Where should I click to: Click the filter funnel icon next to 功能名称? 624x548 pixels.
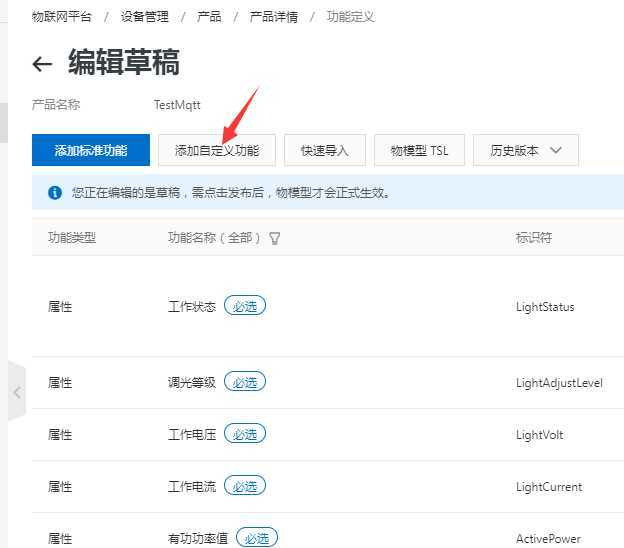click(x=275, y=238)
